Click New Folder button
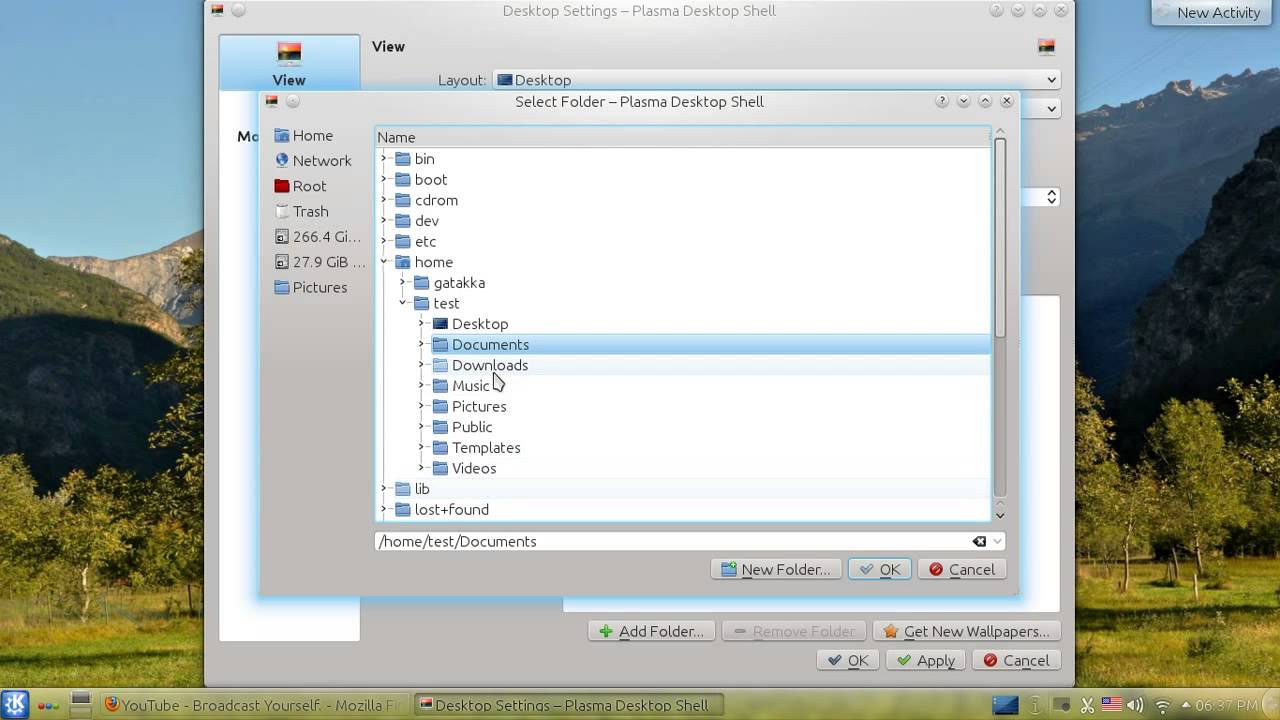The height and width of the screenshot is (720, 1280). (776, 569)
